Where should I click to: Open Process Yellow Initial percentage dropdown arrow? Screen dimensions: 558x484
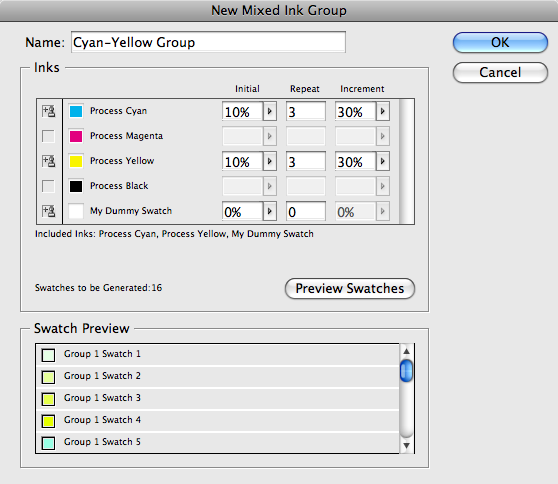270,161
